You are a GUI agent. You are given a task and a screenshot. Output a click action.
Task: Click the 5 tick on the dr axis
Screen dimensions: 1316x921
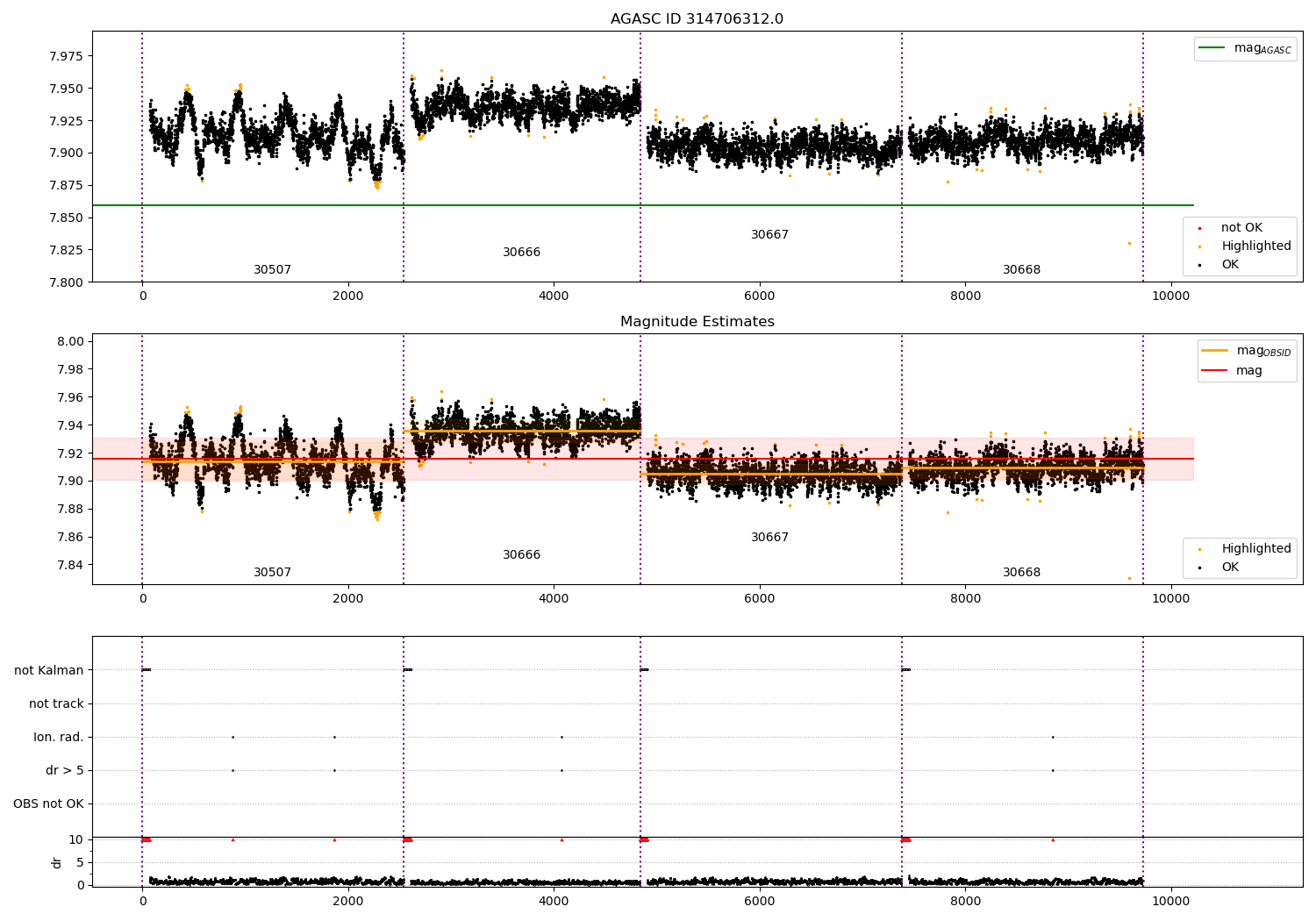80,863
